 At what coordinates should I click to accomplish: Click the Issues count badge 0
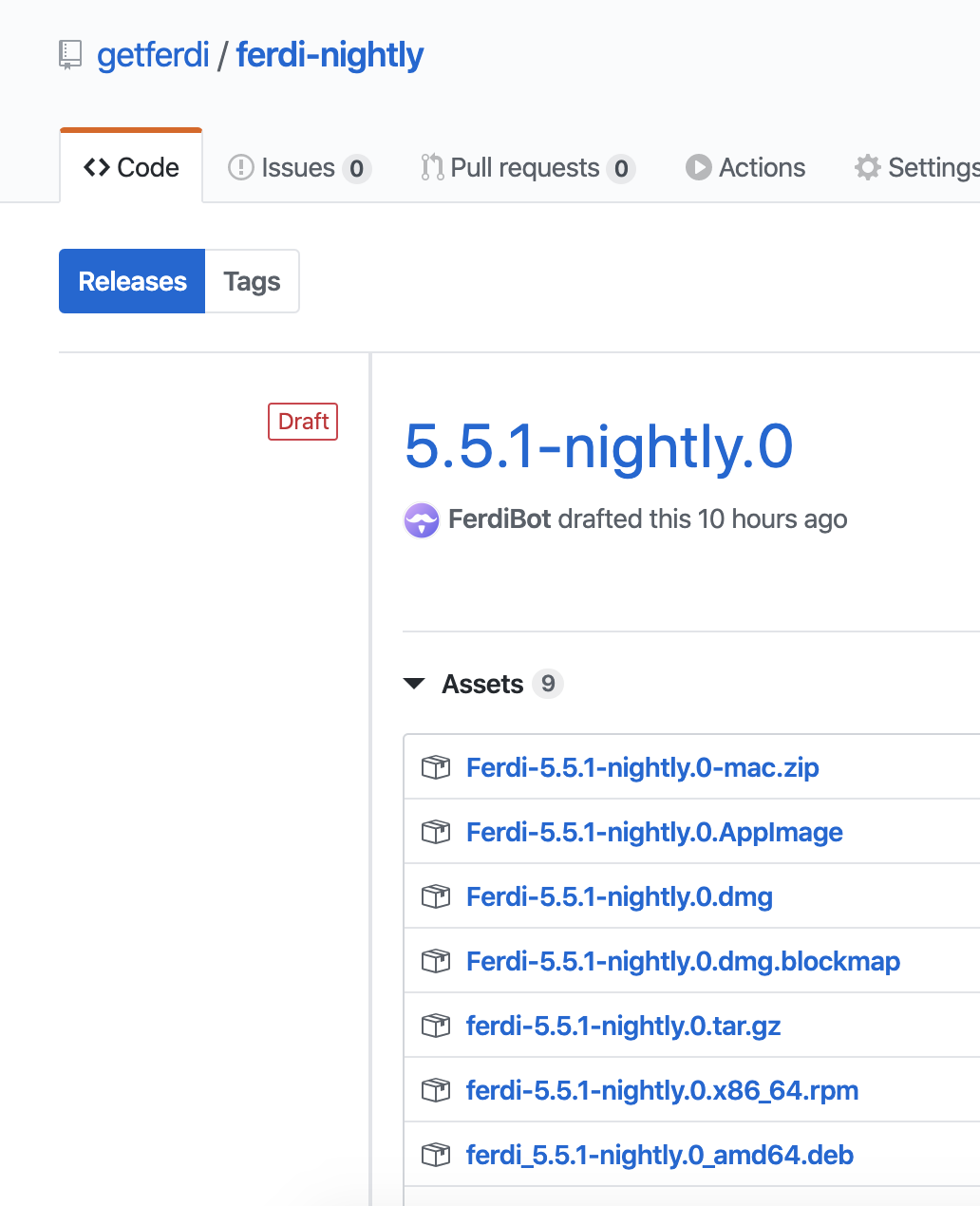coord(357,169)
